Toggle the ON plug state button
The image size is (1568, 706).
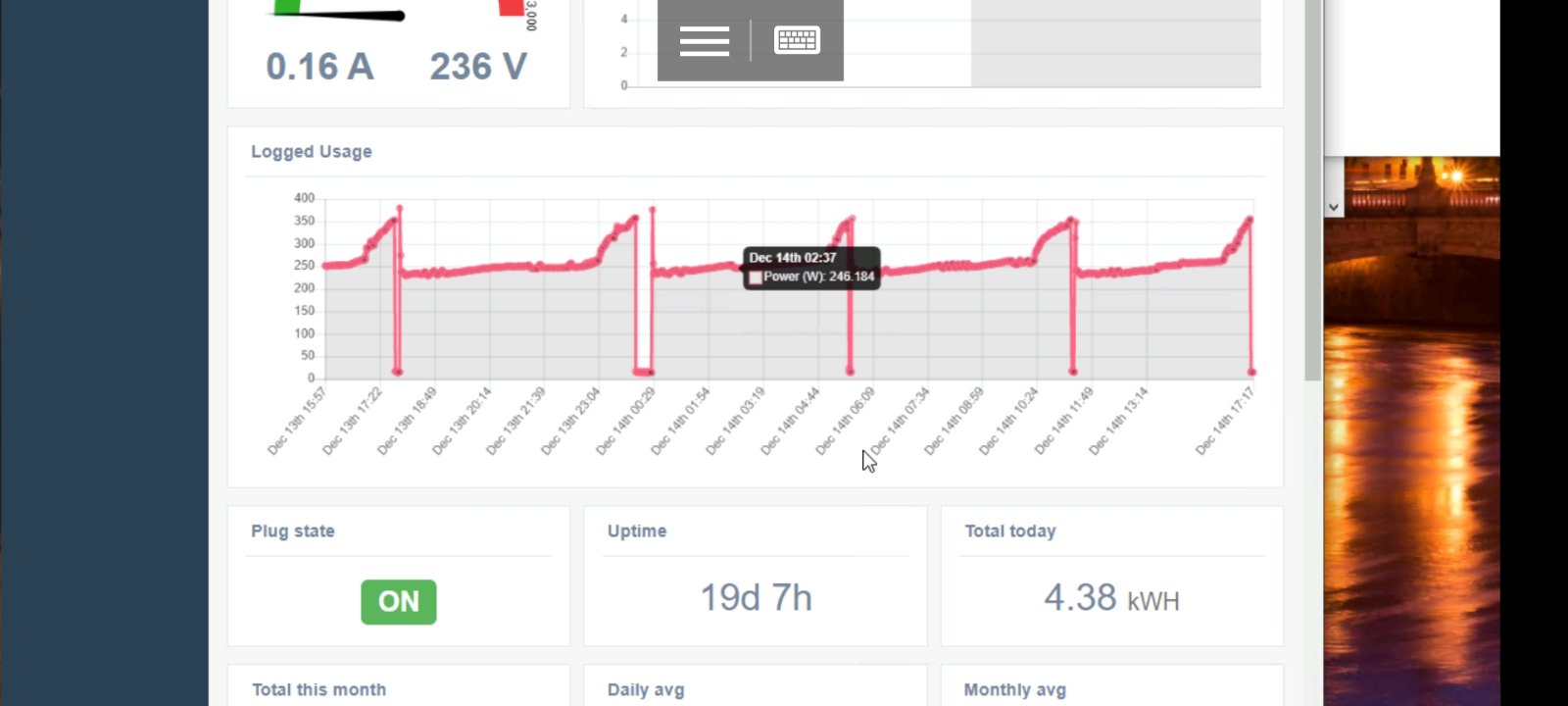coord(399,602)
